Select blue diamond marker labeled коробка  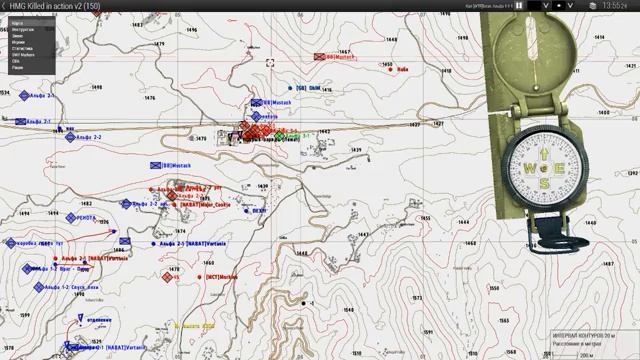tap(11, 244)
